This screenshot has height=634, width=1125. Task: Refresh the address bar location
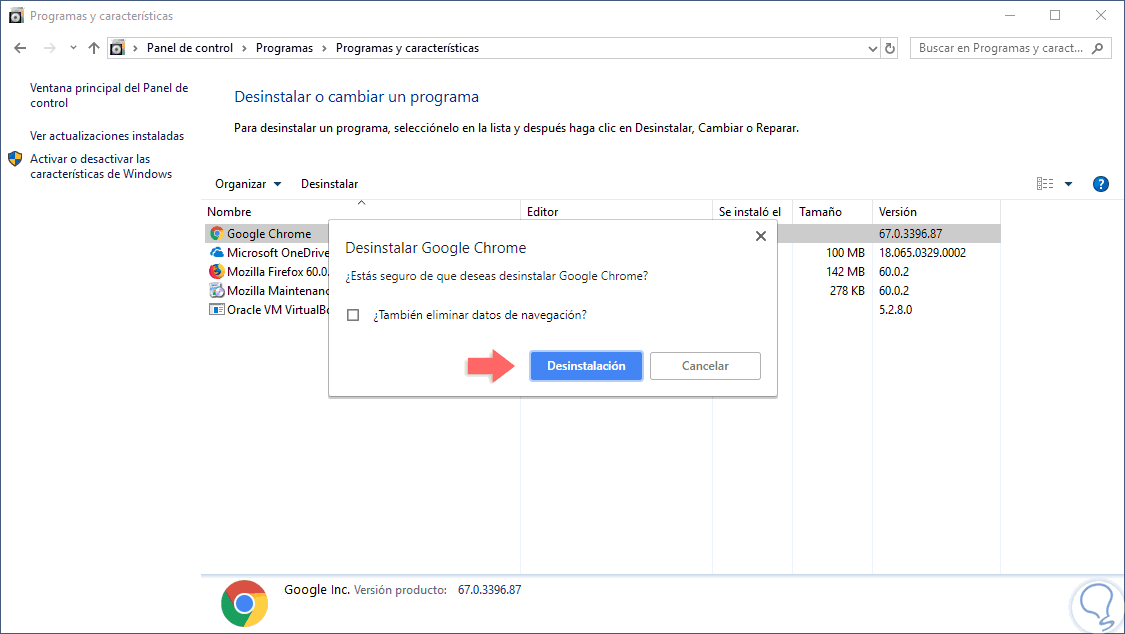(890, 48)
